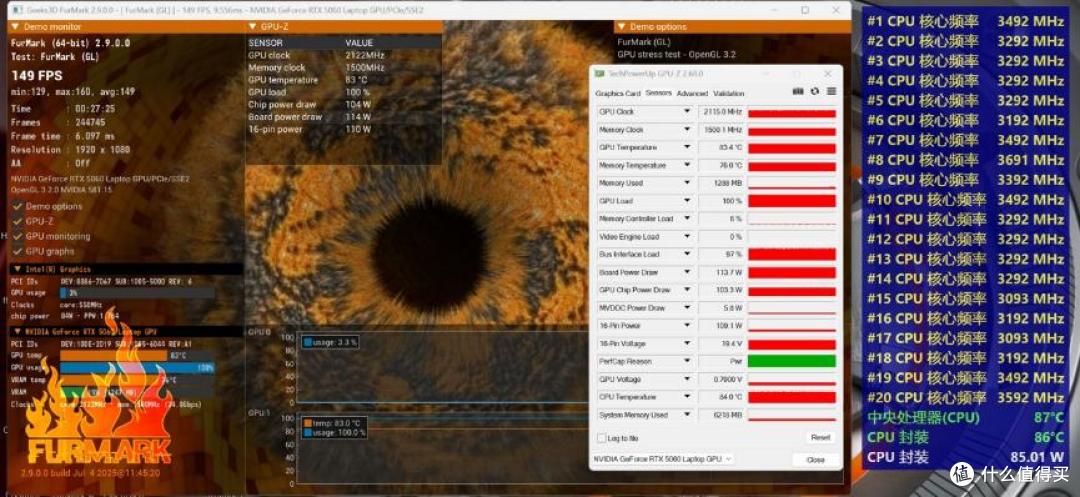
Task: Click the usage 3.3 % legend in GPU 0 graph
Action: click(x=329, y=341)
